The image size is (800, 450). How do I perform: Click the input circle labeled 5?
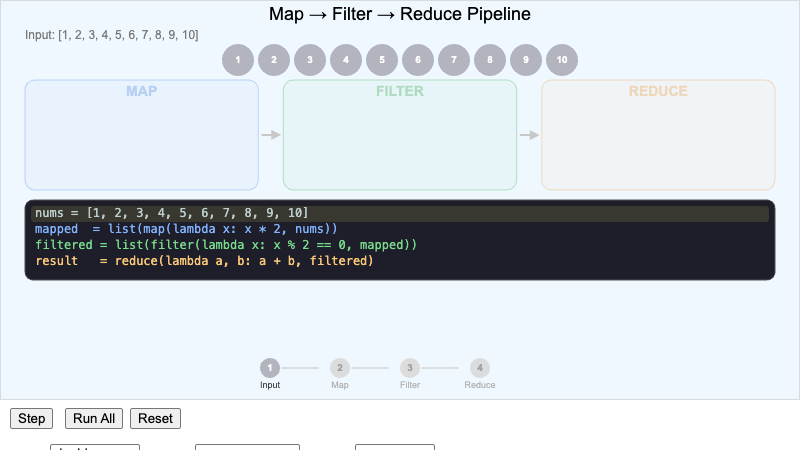382,60
